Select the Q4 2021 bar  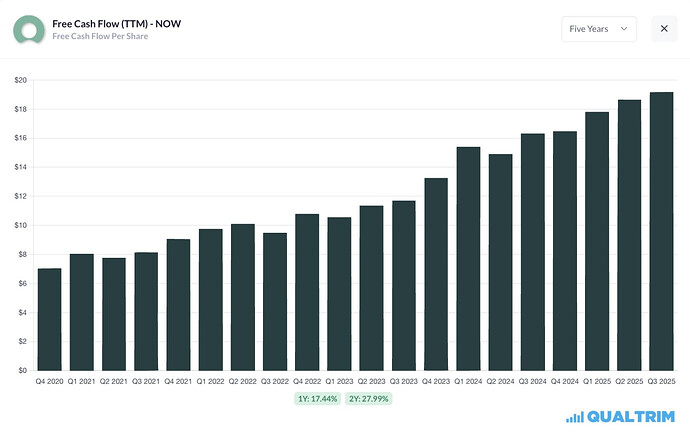pyautogui.click(x=178, y=305)
